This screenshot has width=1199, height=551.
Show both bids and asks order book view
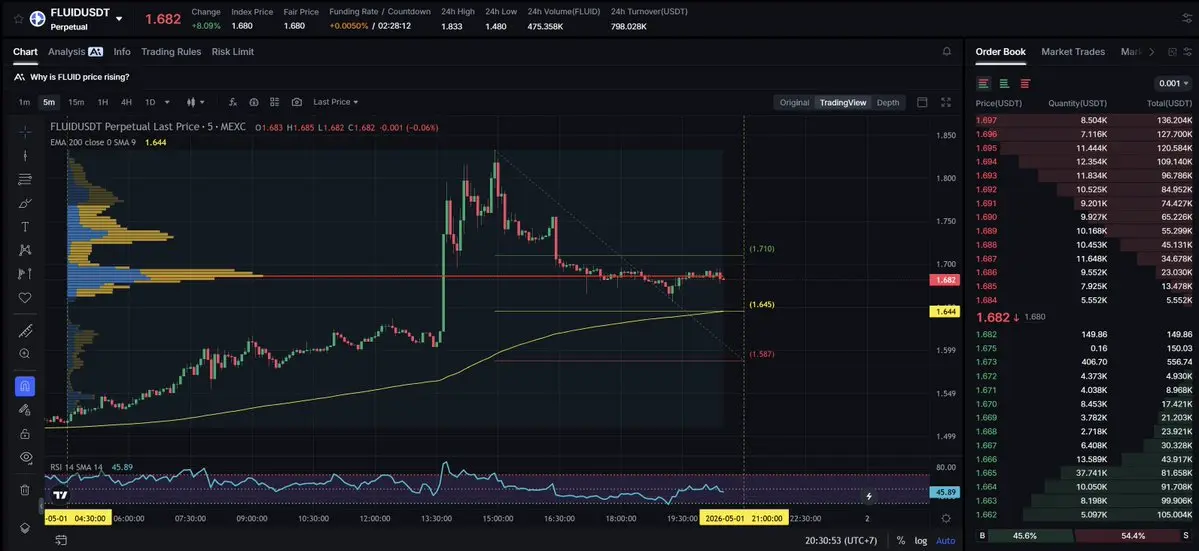pos(983,83)
